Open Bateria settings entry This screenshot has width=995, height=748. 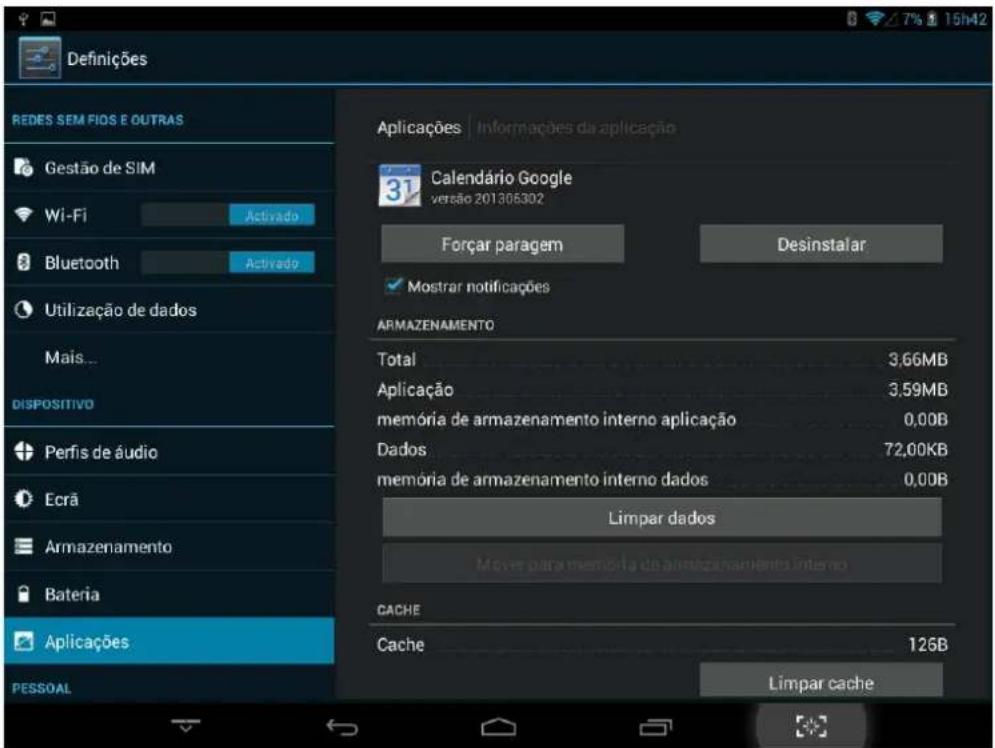click(x=169, y=594)
